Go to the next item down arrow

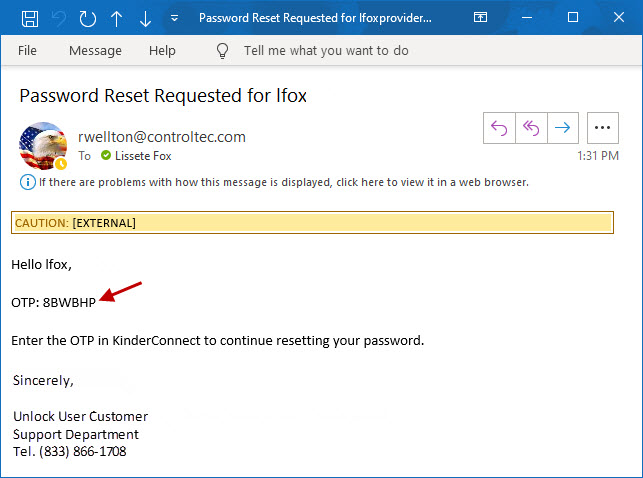pyautogui.click(x=145, y=18)
